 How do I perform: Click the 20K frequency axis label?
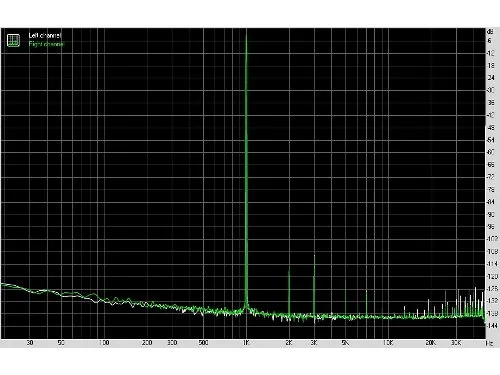tap(431, 343)
